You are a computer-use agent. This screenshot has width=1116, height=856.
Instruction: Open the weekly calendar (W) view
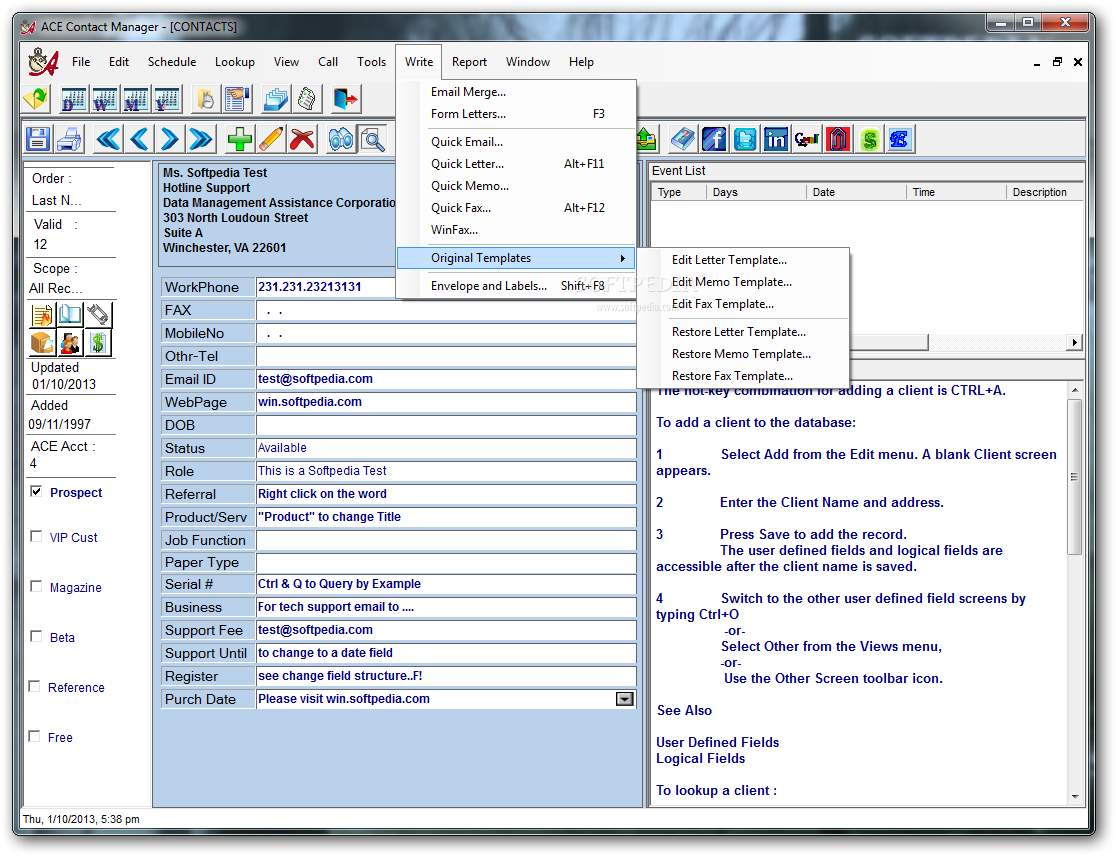(x=105, y=99)
